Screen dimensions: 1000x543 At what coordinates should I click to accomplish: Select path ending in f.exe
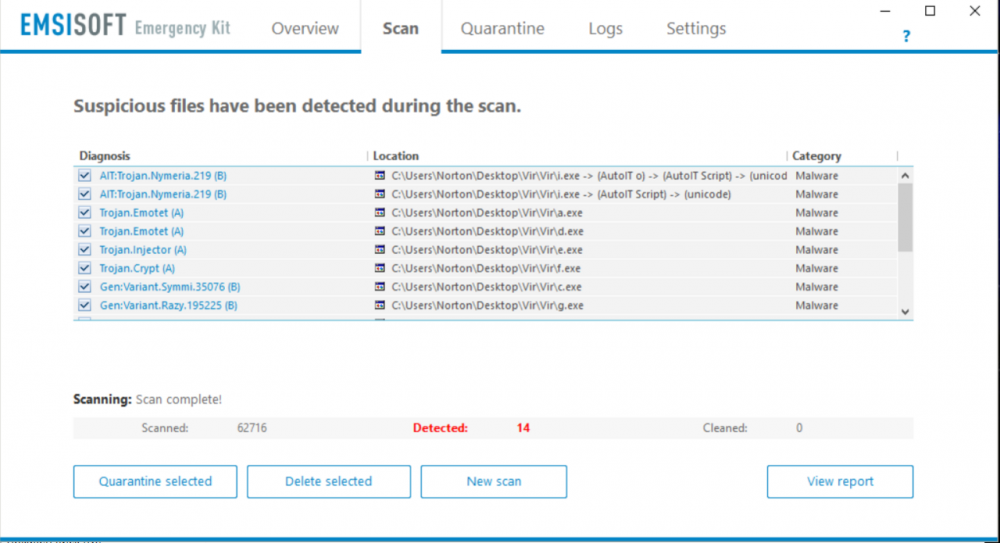point(486,268)
